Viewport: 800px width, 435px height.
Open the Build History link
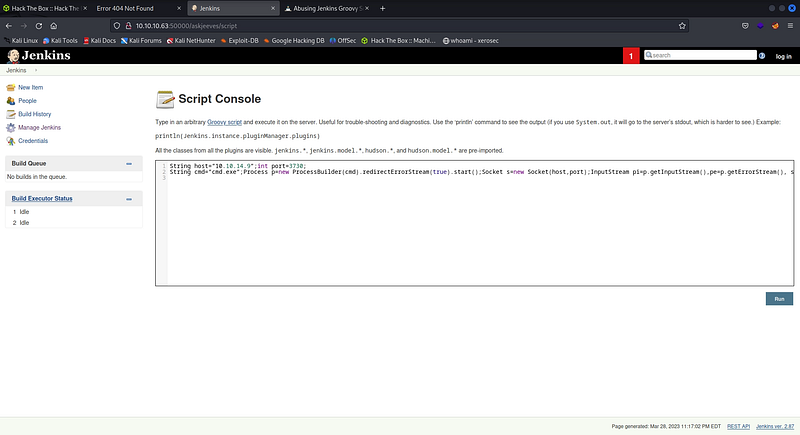35,114
